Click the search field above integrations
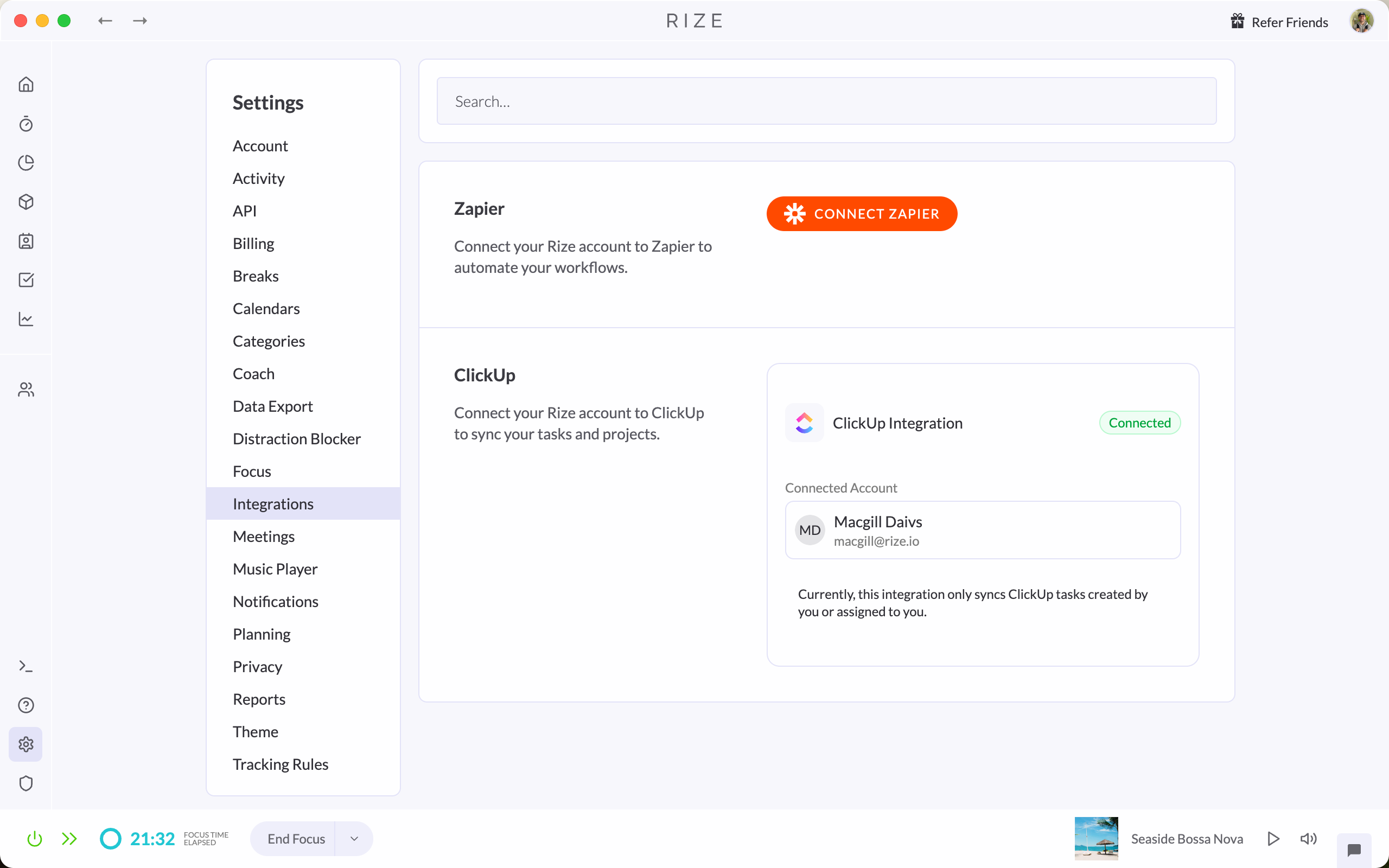The height and width of the screenshot is (868, 1389). coord(825,100)
